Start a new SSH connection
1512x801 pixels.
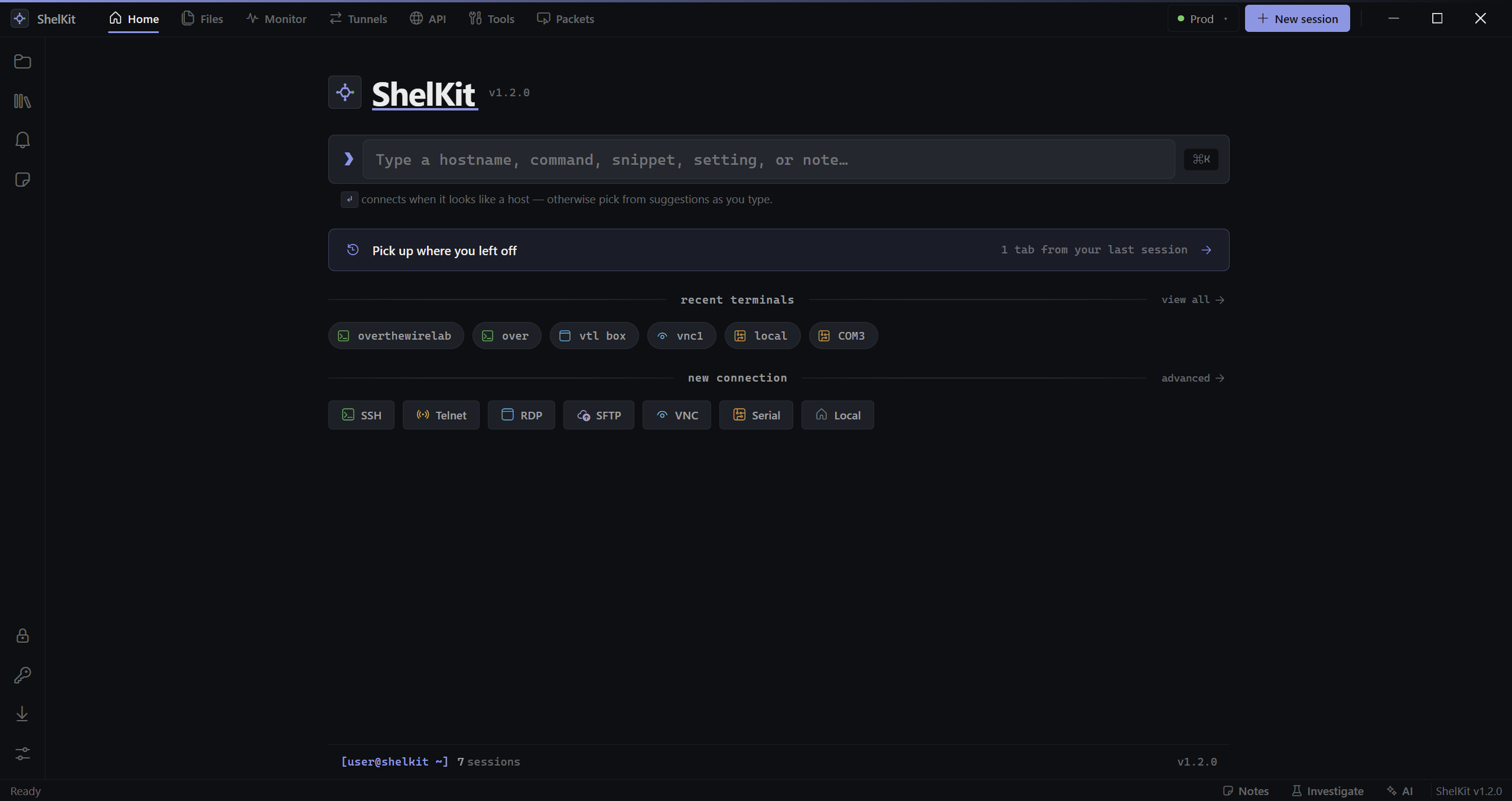(361, 415)
